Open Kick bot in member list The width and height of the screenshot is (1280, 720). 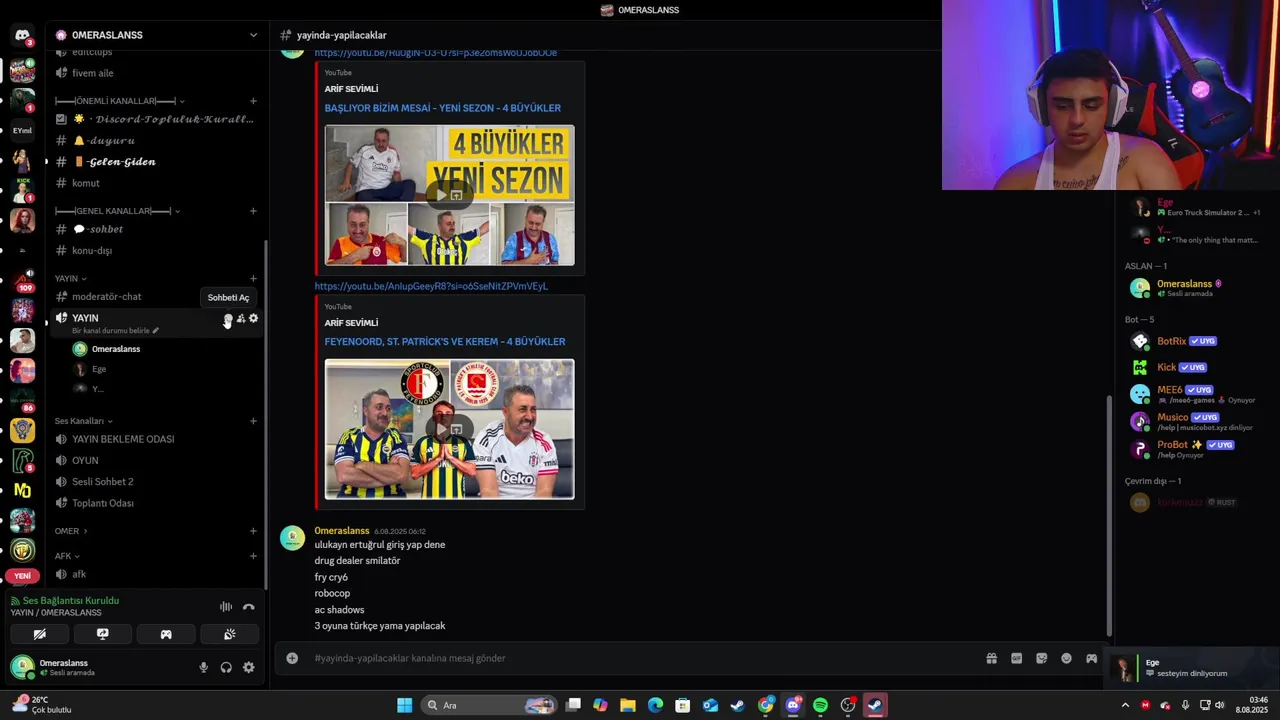click(1190, 367)
